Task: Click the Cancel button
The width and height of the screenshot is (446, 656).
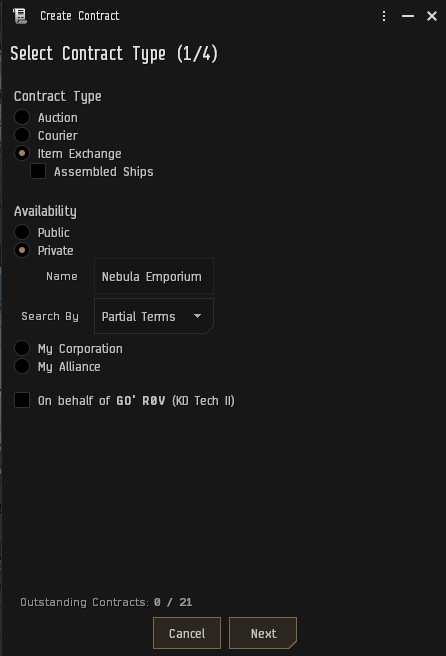Action: click(187, 633)
